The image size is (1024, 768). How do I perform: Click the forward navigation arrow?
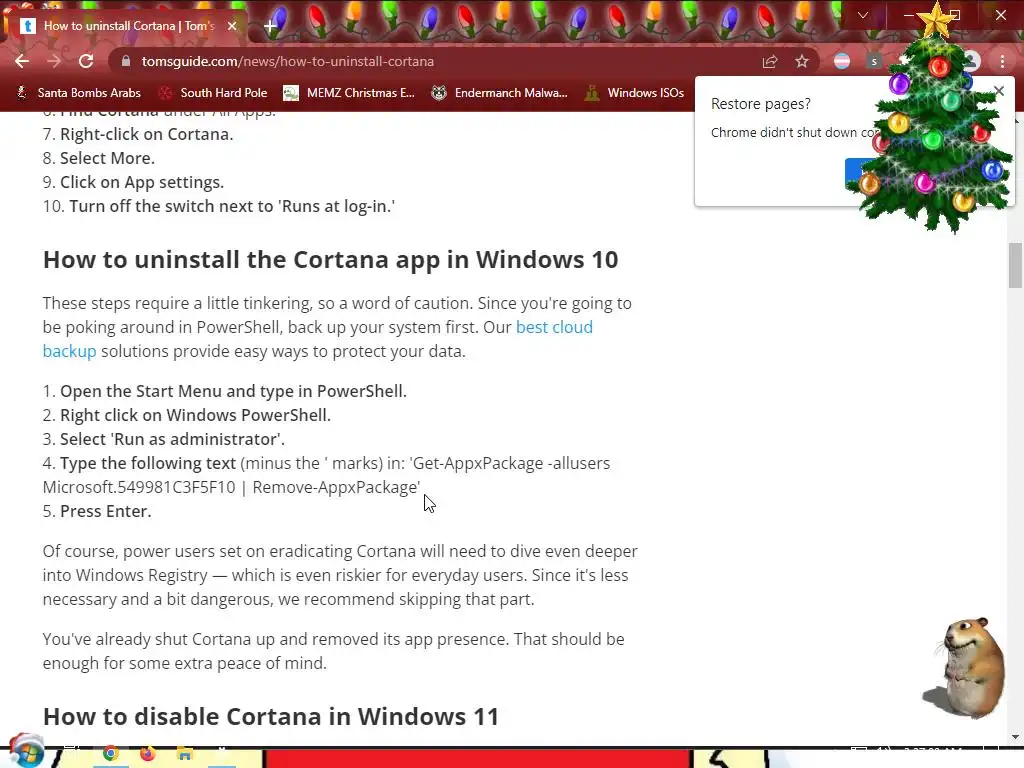point(54,61)
